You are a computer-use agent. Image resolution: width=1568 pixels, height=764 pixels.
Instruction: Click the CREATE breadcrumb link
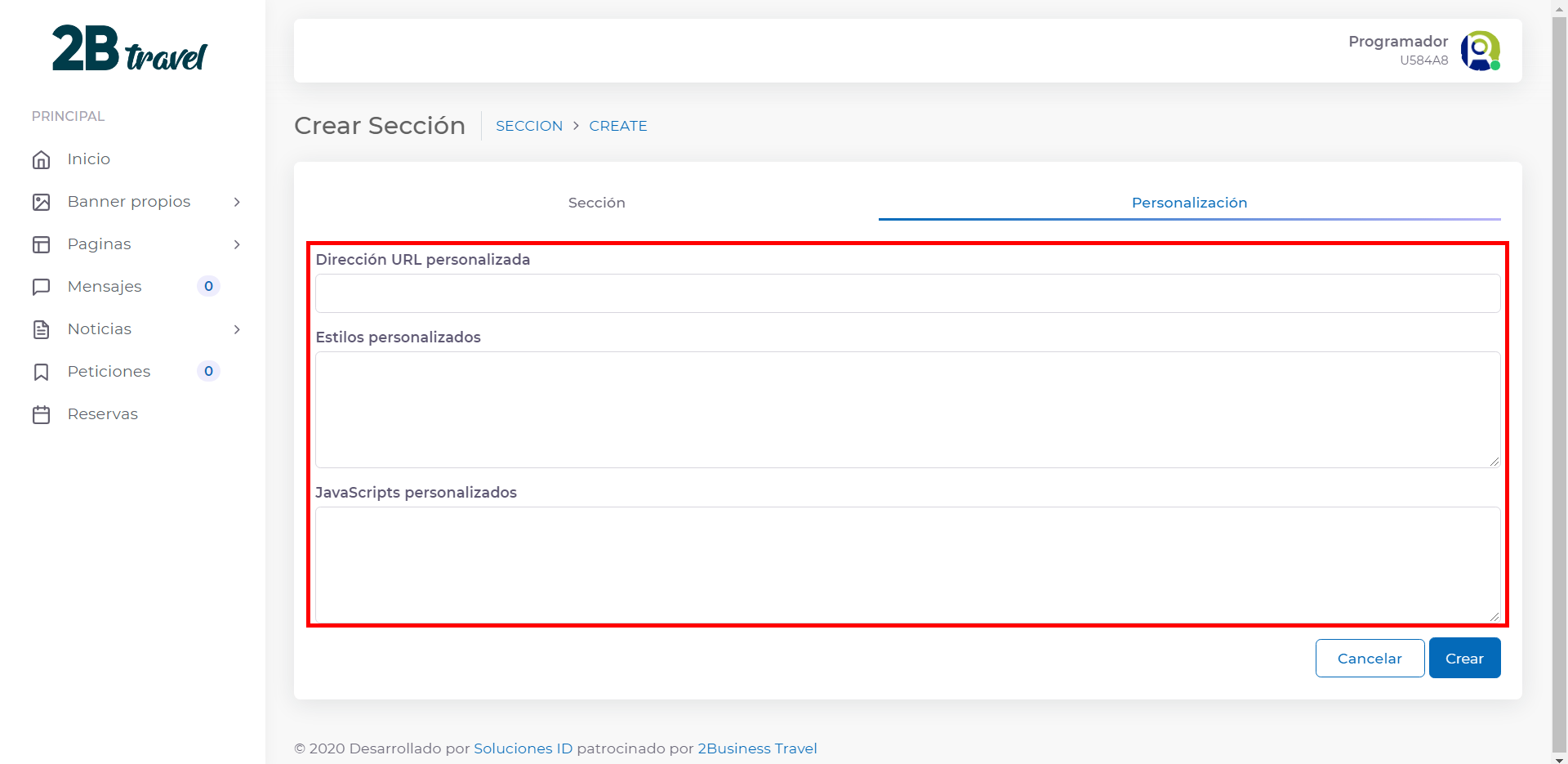click(x=618, y=126)
